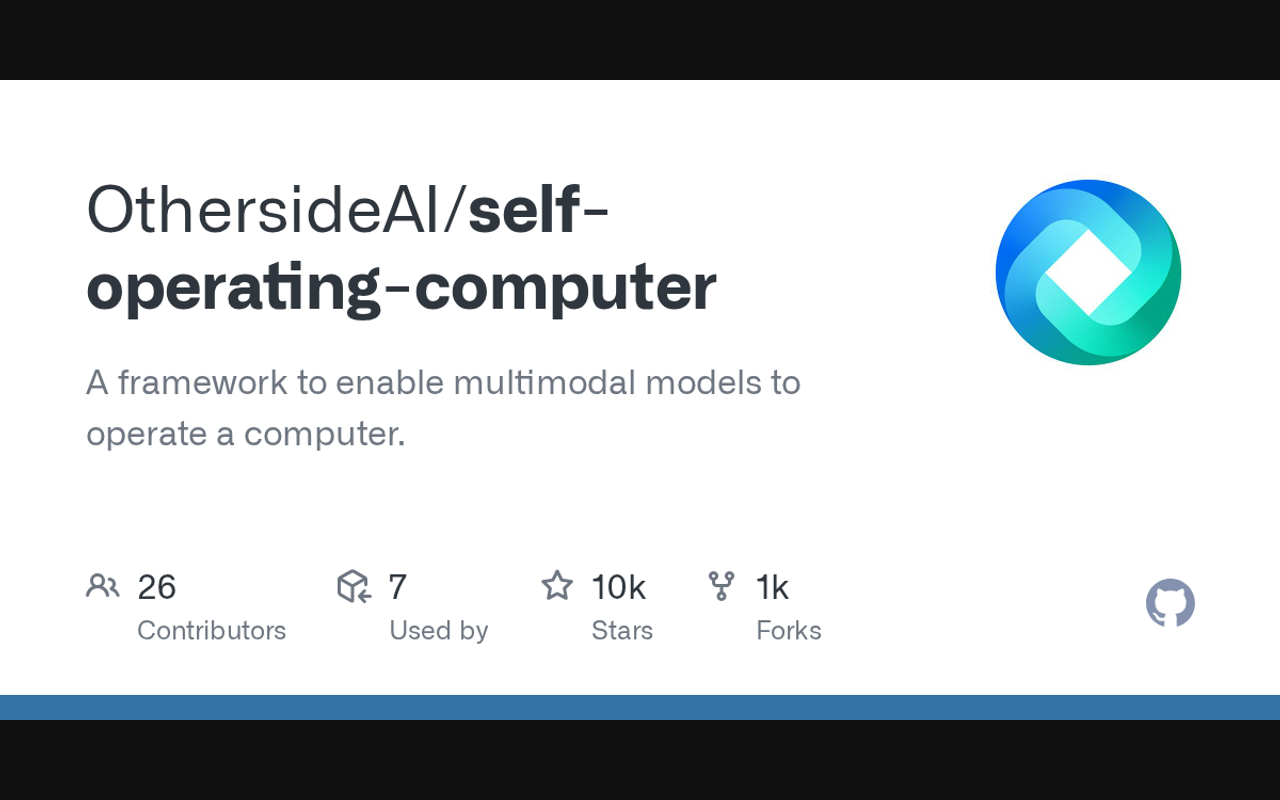The width and height of the screenshot is (1280, 800).
Task: Click the GitHub Octocat logo
Action: 1170,603
